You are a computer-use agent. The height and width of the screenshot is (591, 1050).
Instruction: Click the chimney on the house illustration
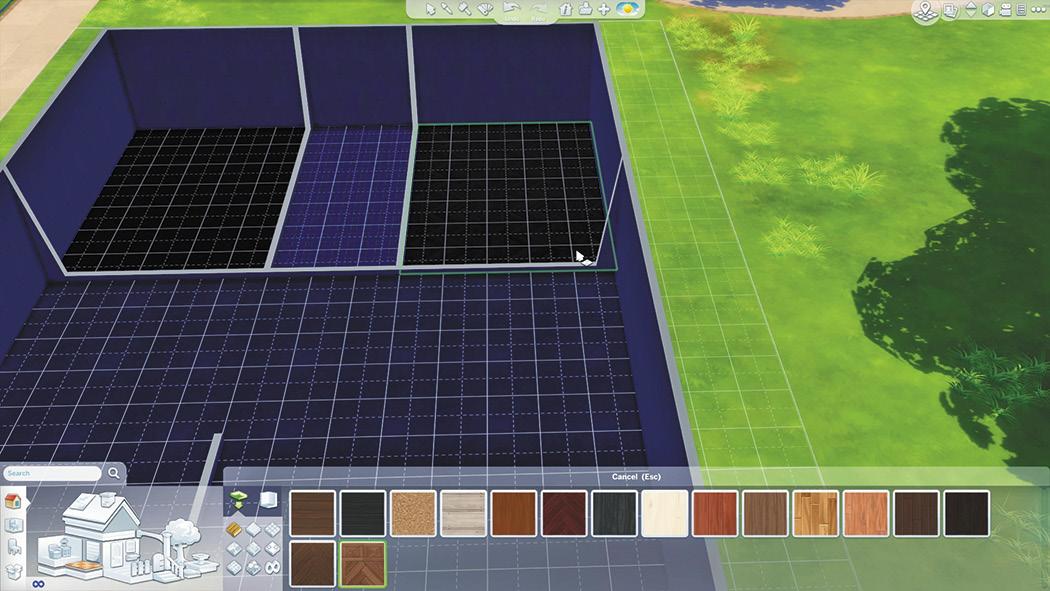[x=108, y=497]
